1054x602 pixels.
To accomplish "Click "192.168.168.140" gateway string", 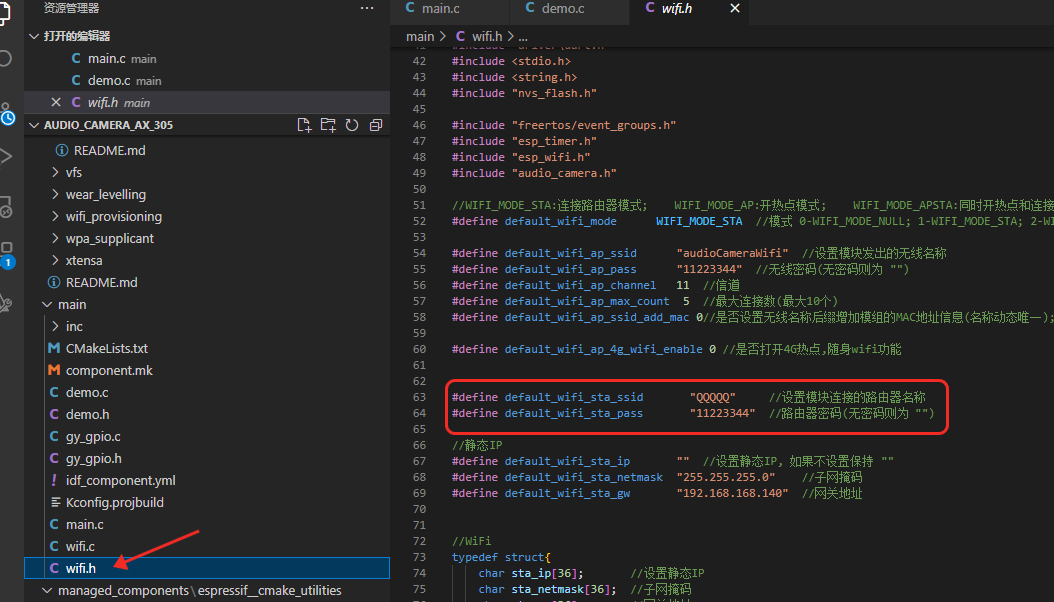I will click(x=733, y=493).
